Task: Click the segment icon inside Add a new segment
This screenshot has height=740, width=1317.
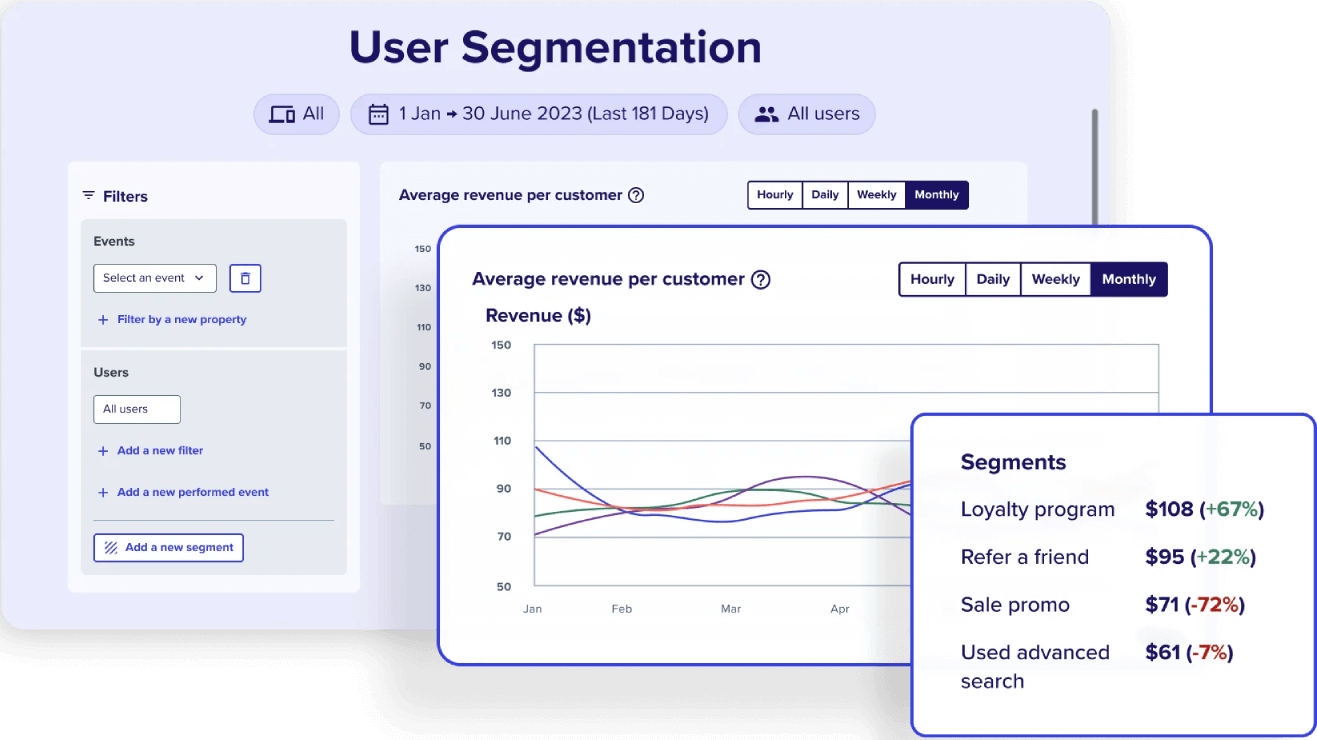Action: click(x=110, y=547)
